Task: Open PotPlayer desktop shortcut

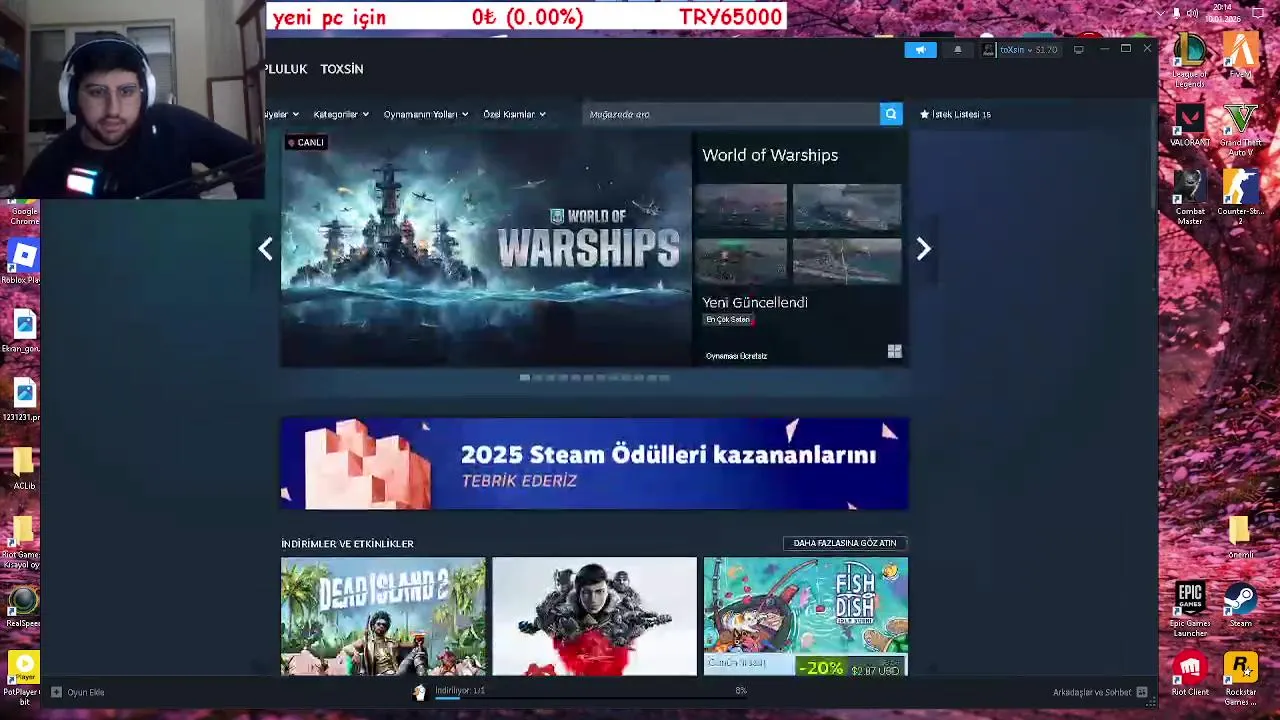Action: (23, 679)
